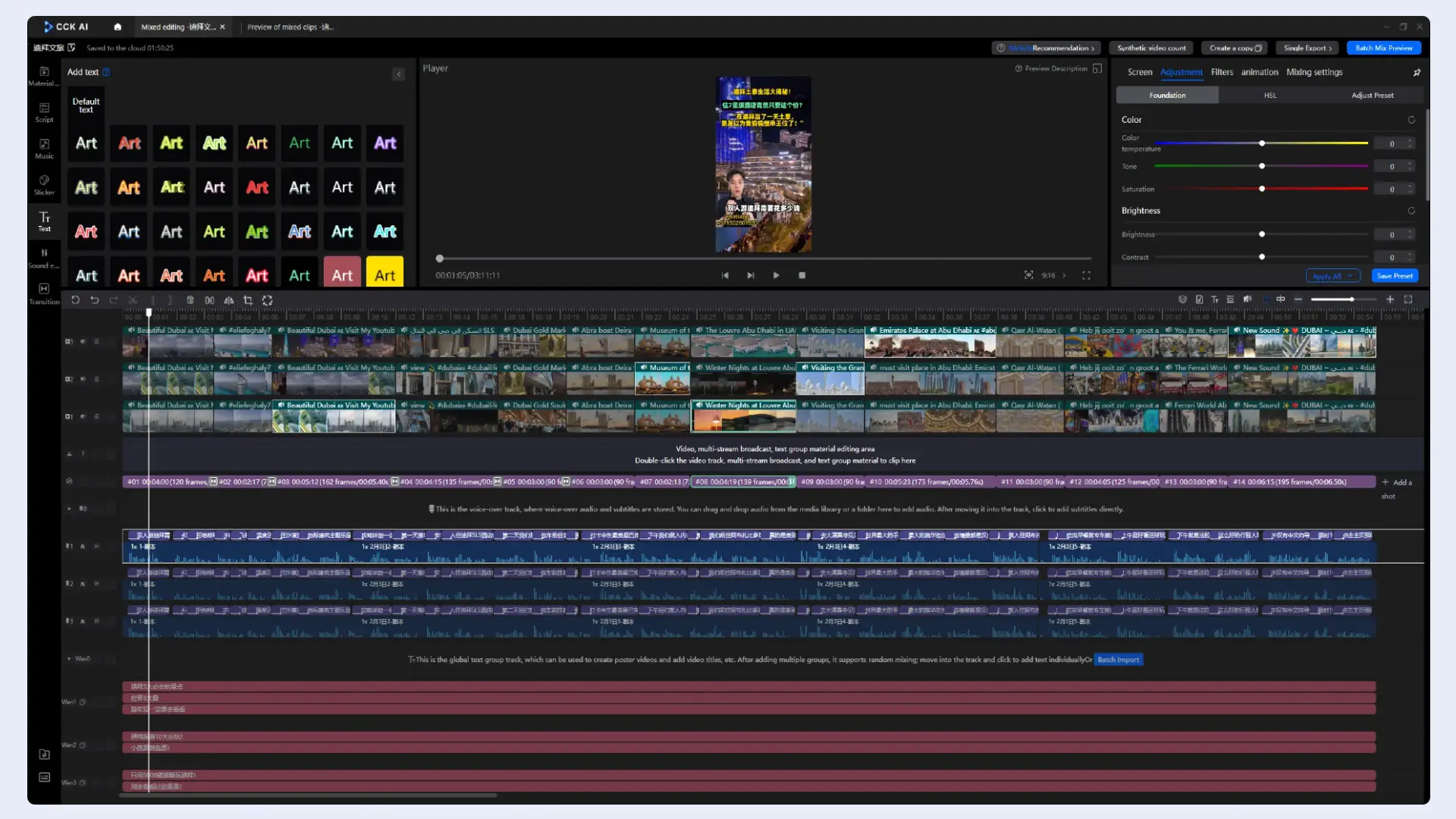Viewport: 1456px width, 819px height.
Task: Click the Preview Description link
Action: coord(1051,68)
